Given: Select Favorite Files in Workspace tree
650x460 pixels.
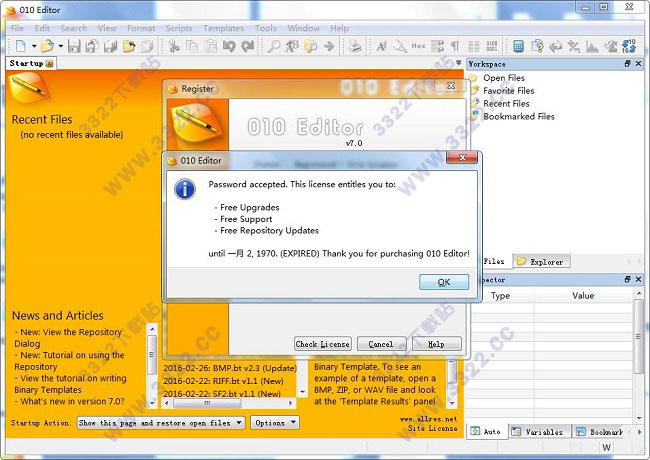Looking at the screenshot, I should pos(509,90).
